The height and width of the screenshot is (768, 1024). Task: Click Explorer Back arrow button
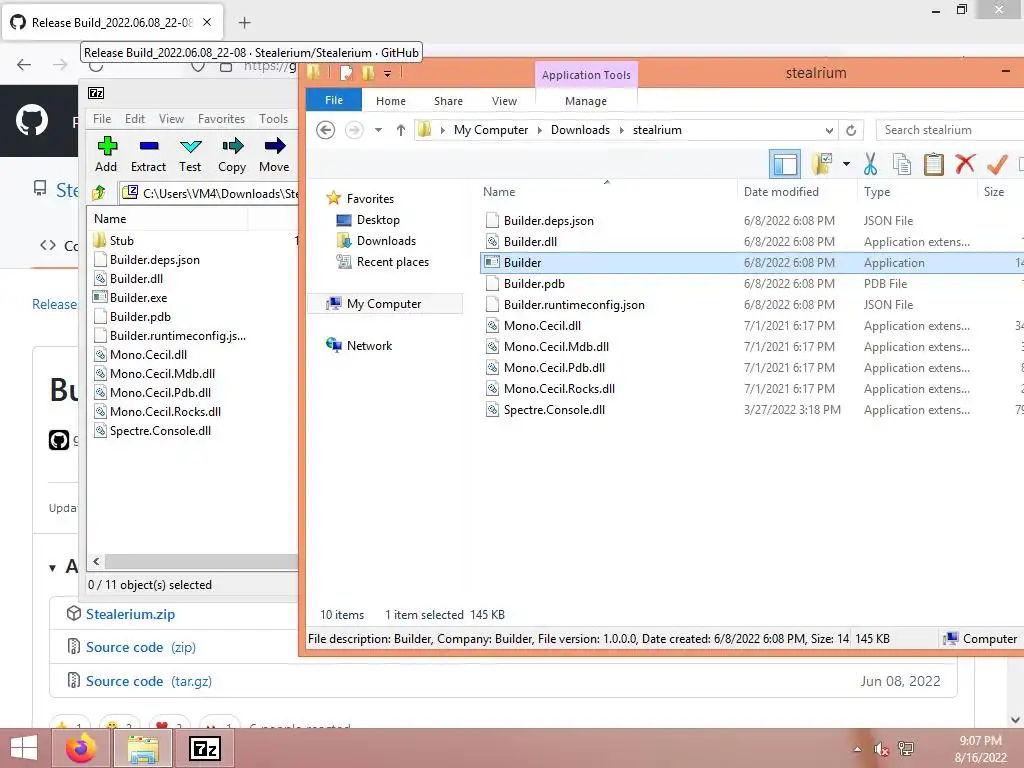[x=325, y=130]
